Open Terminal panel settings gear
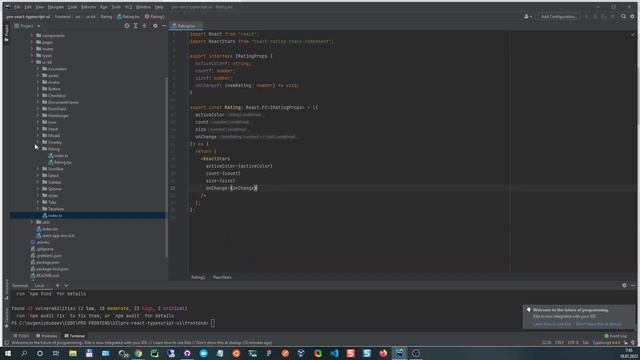The width and height of the screenshot is (640, 360). coord(624,285)
